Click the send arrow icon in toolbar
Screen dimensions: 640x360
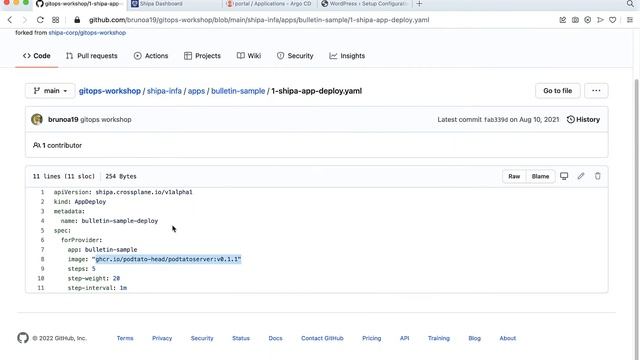pos(600,20)
